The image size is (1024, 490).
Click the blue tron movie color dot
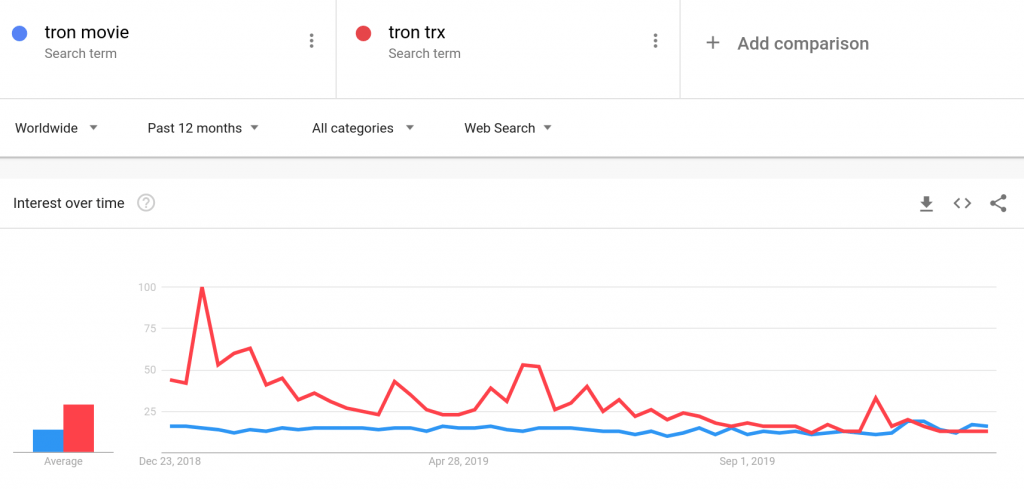(20, 33)
